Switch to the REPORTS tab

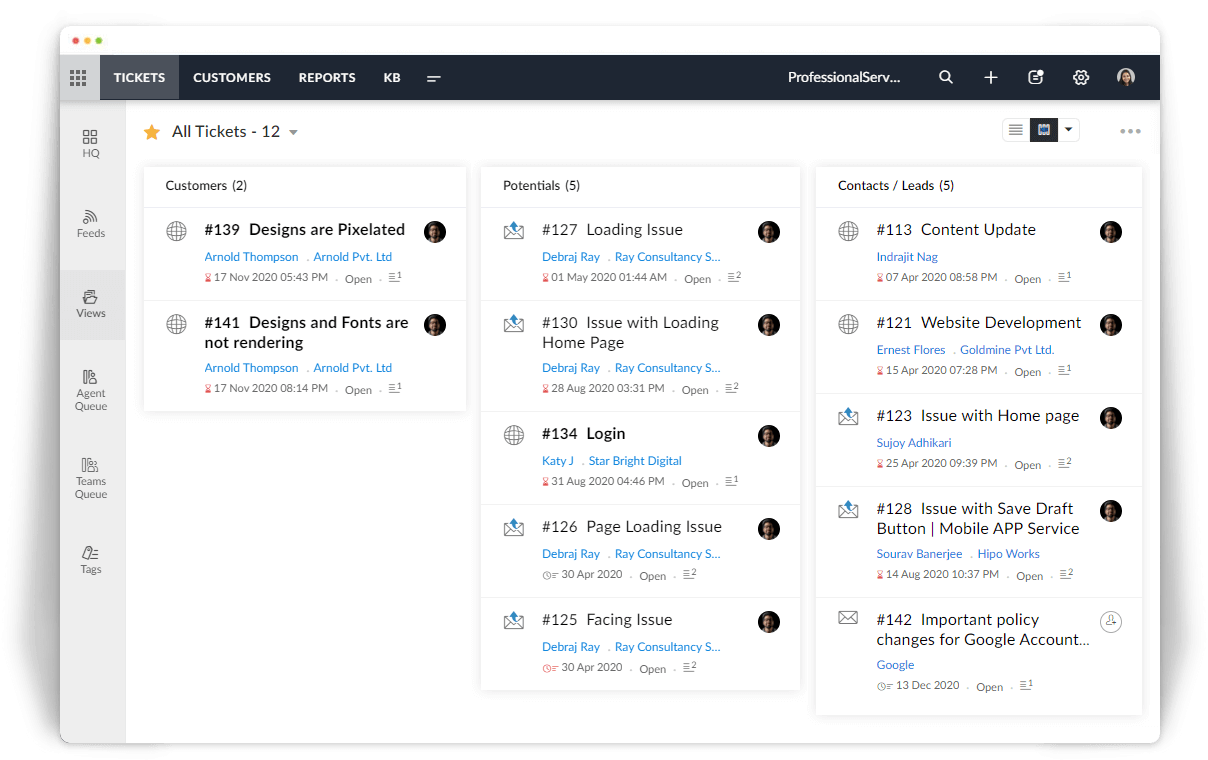326,77
